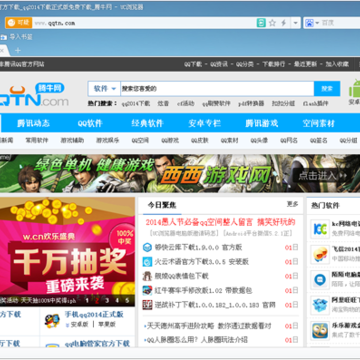Open the 空间素材 navigation tab
Image resolution: width=360 pixels, height=360 pixels.
coord(319,123)
